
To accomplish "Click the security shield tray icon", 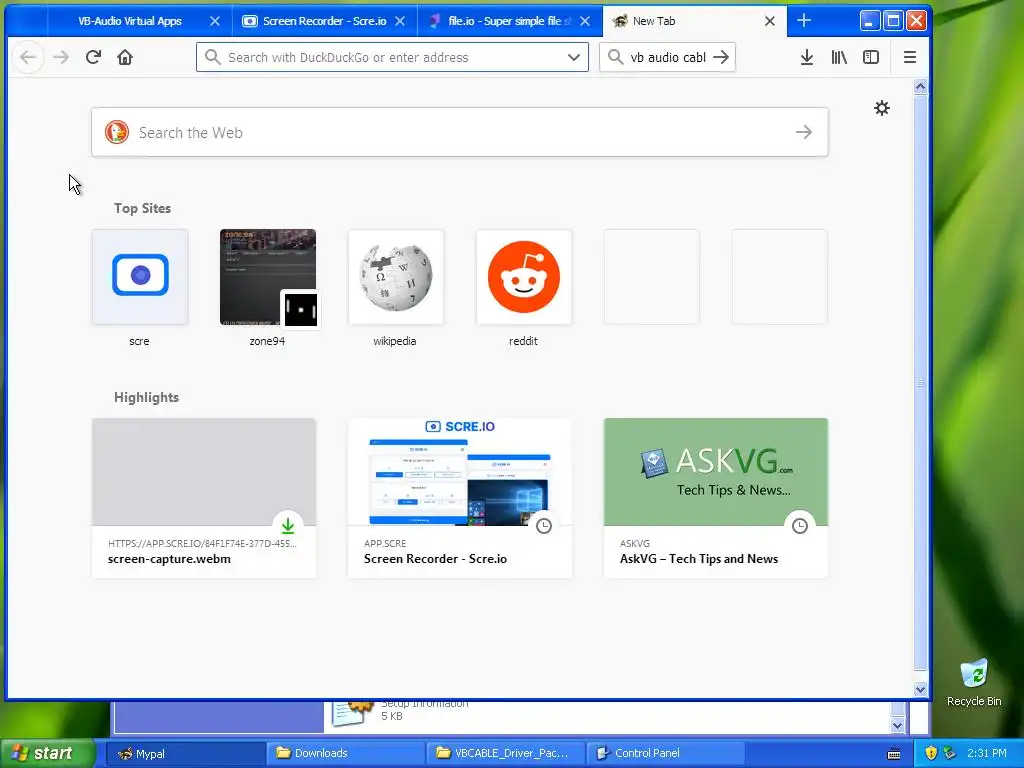I will tap(931, 753).
